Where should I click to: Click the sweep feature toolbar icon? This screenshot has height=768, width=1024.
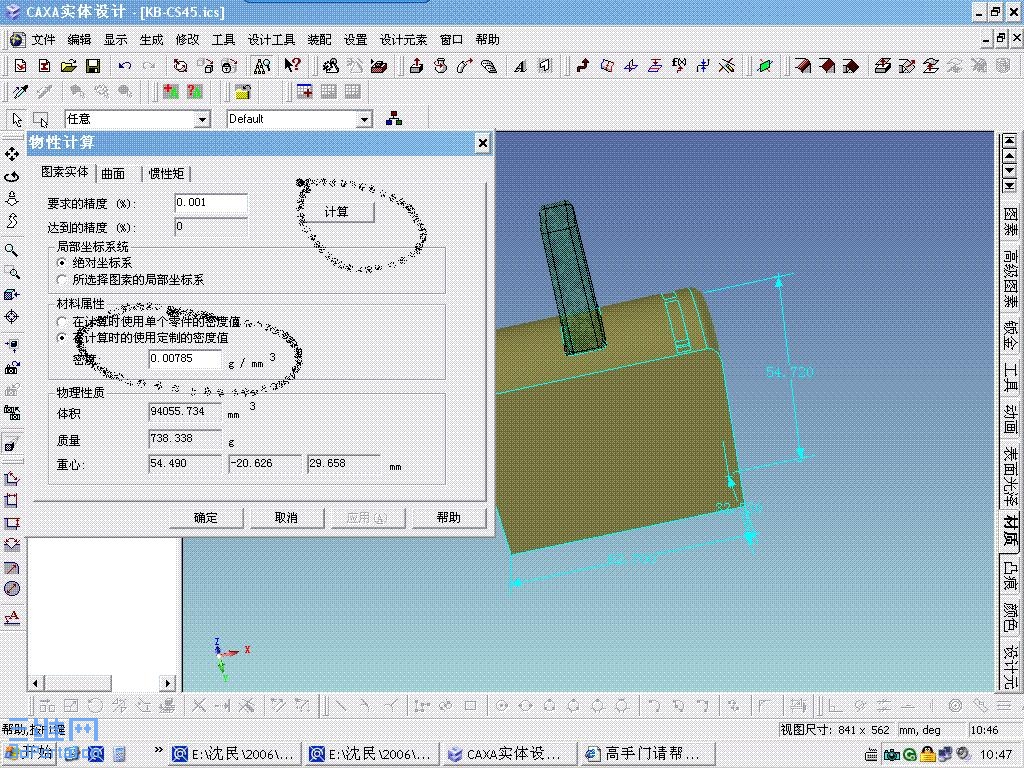(x=464, y=65)
